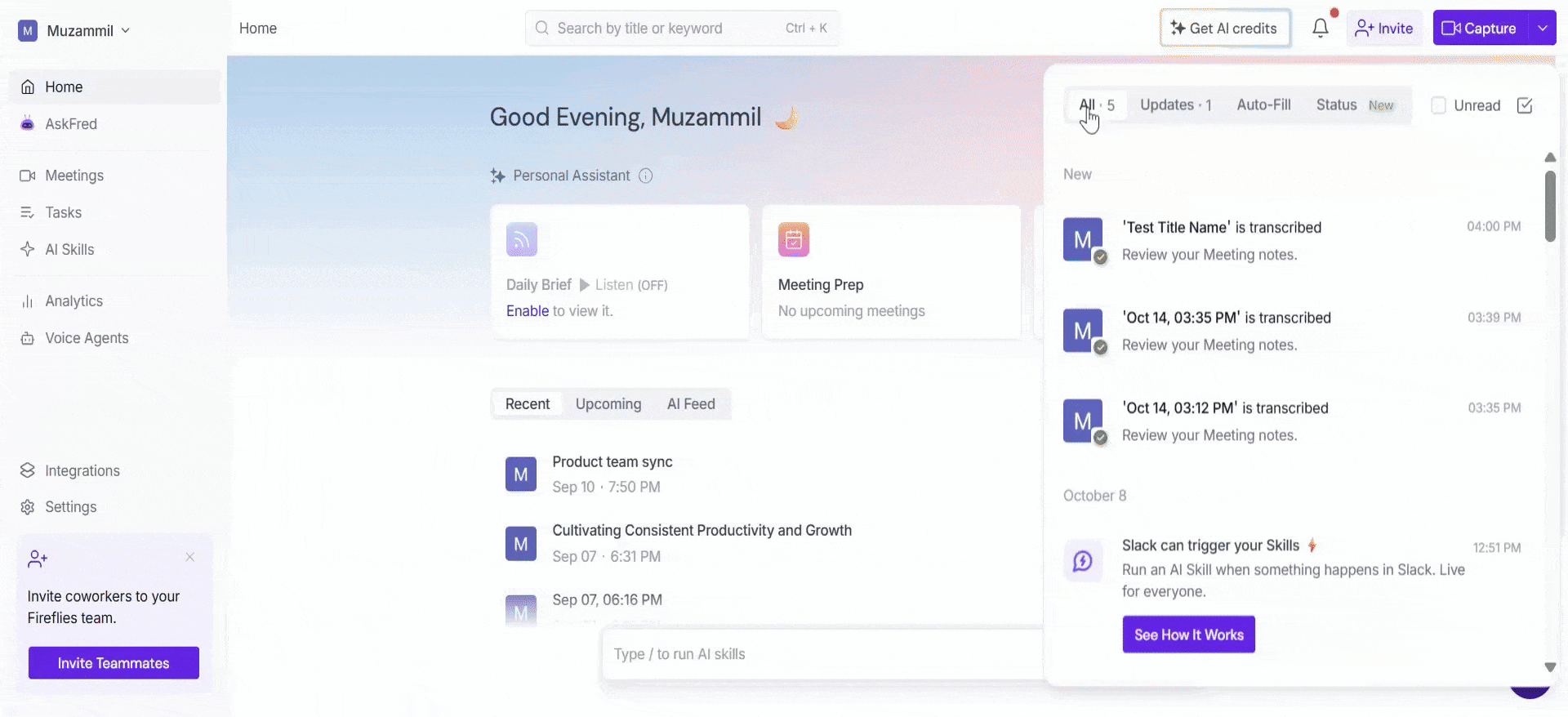1568x717 pixels.
Task: Switch to the Upcoming meetings tab
Action: click(x=608, y=404)
